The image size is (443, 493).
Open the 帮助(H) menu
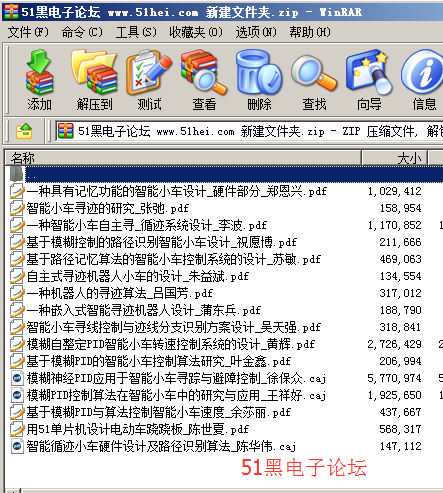coord(310,32)
